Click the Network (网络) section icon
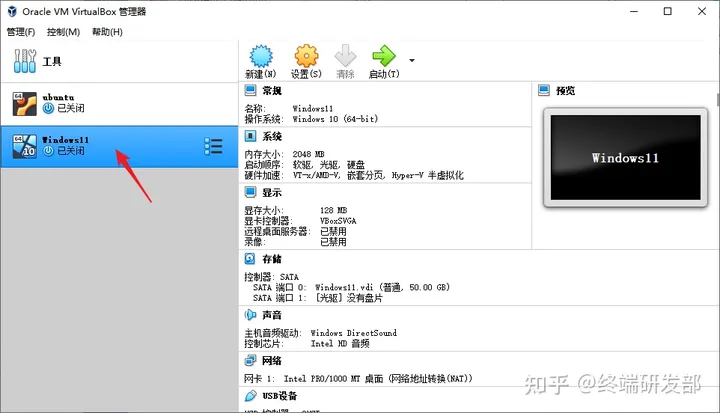This screenshot has width=720, height=413. (x=250, y=361)
